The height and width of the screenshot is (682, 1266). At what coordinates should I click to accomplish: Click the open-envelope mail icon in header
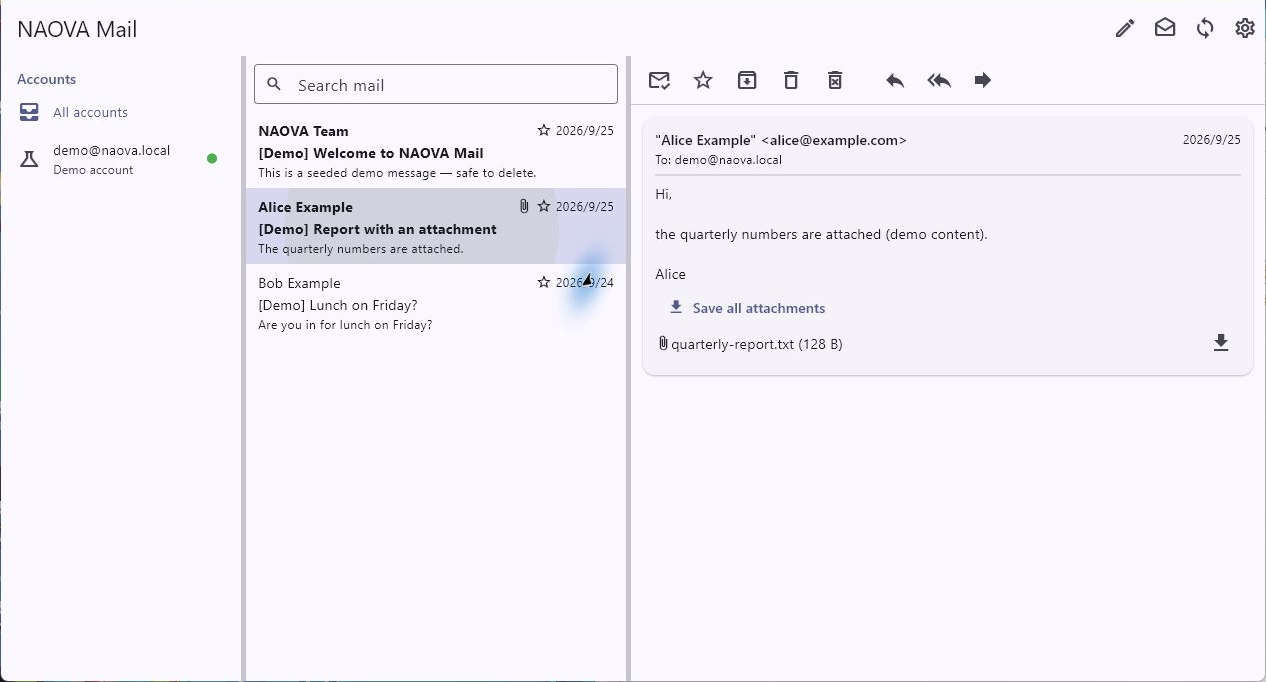click(1165, 28)
